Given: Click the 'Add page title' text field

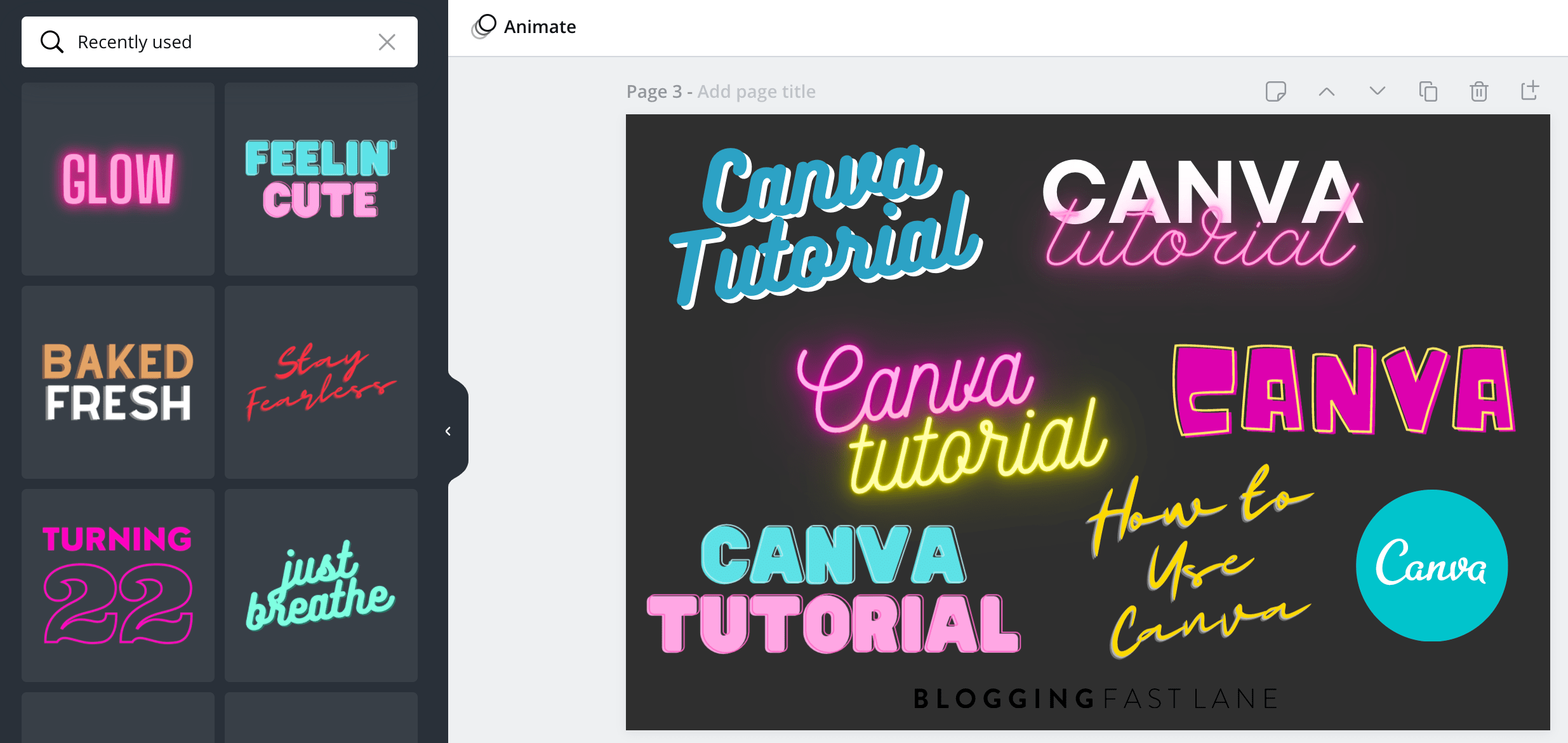Looking at the screenshot, I should point(756,92).
